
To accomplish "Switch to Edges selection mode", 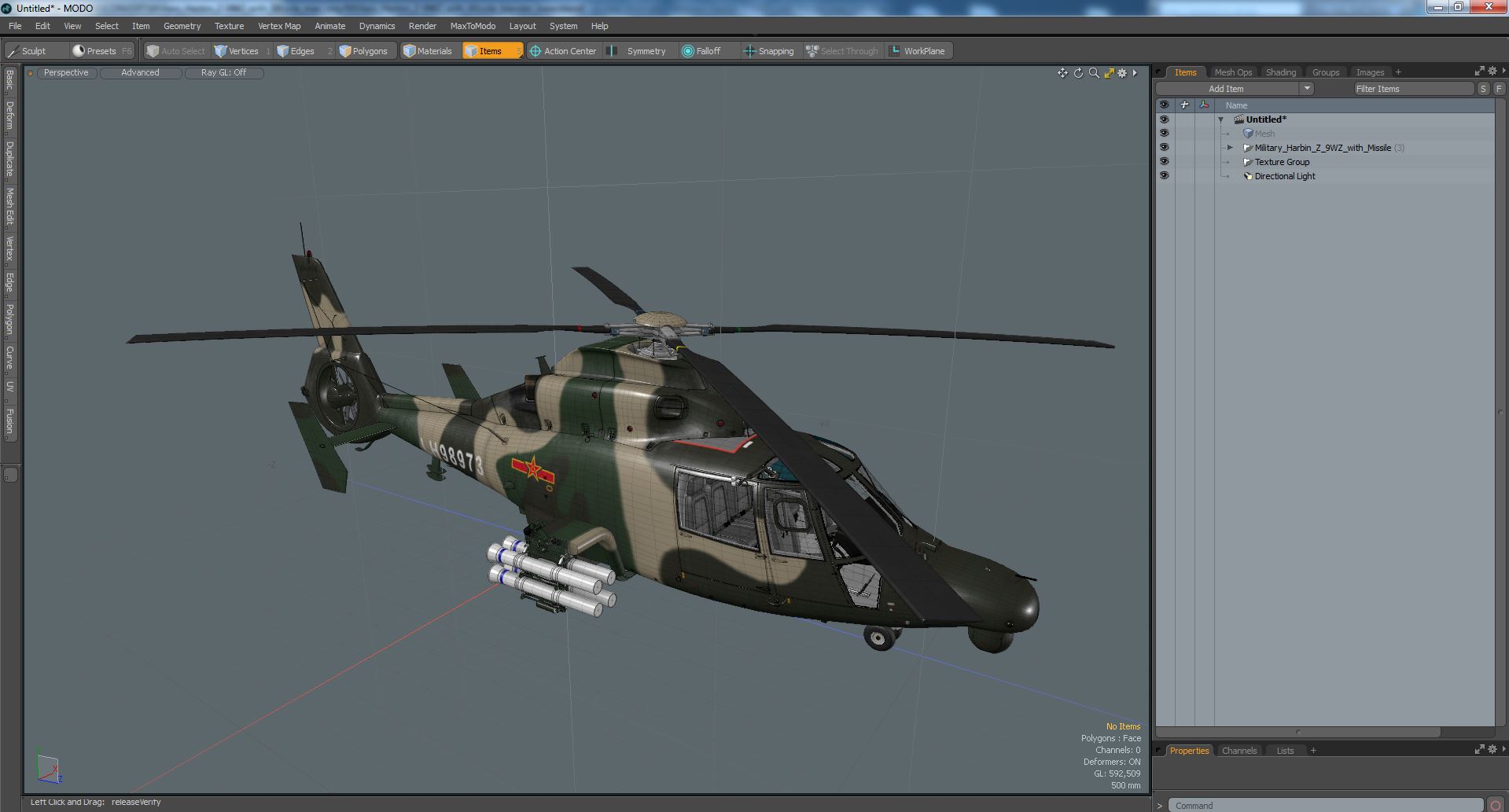I will click(x=303, y=51).
